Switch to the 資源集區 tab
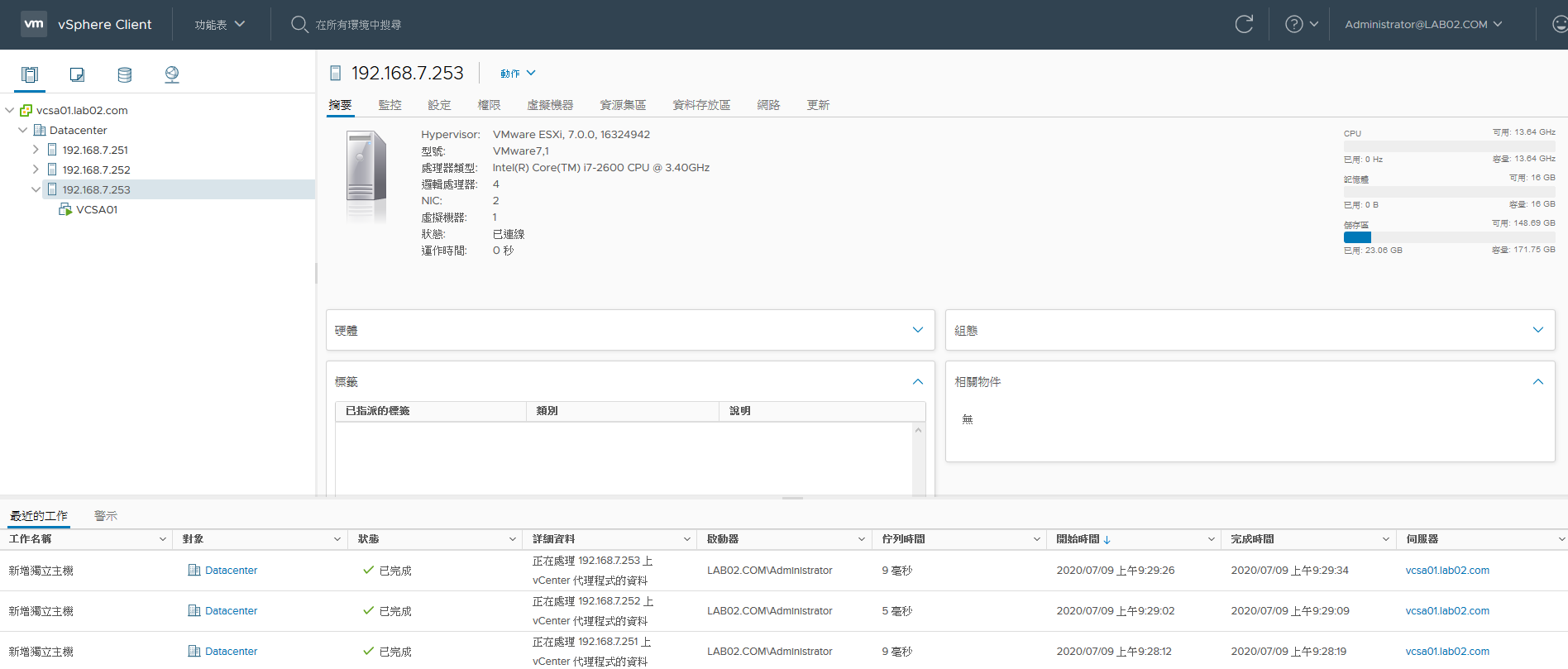The height and width of the screenshot is (669, 1568). 623,105
